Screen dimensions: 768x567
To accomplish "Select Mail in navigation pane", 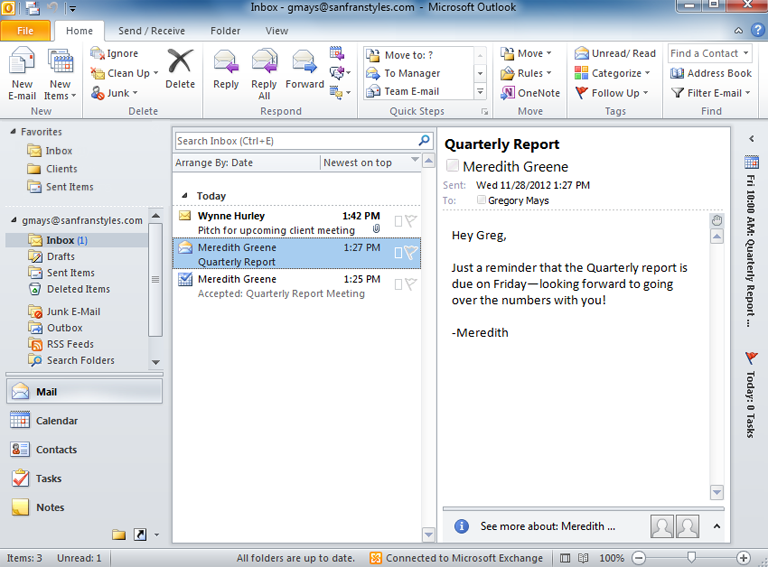I will click(84, 392).
